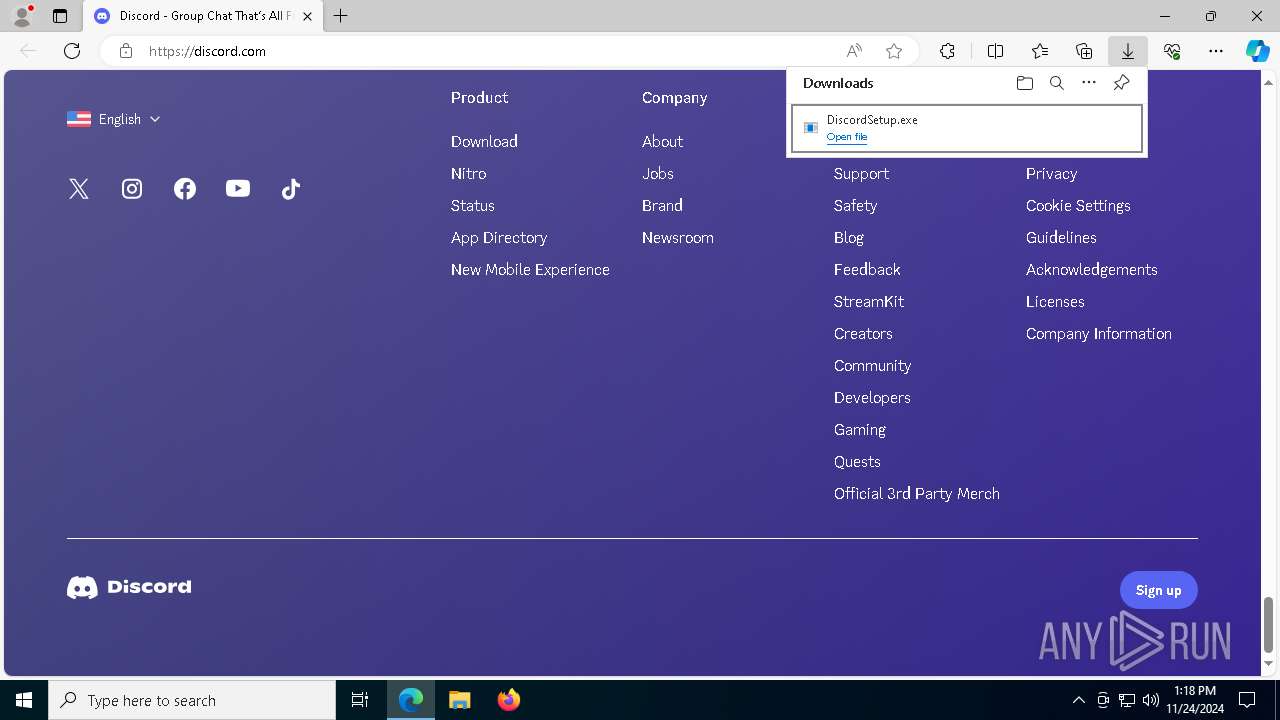Click Open file under DiscordSetup.exe
This screenshot has height=720, width=1280.
847,137
